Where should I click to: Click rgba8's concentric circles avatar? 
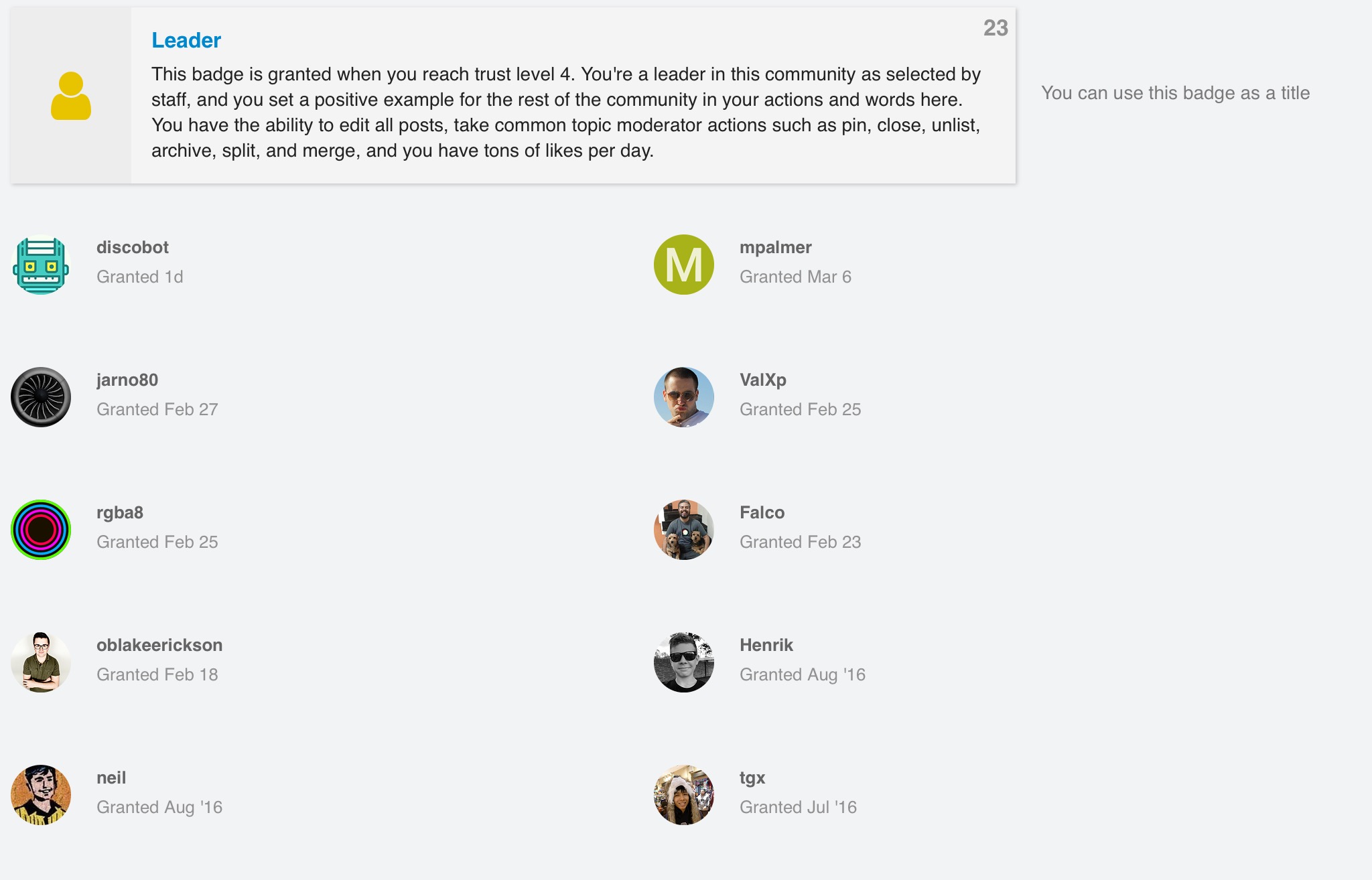coord(41,530)
